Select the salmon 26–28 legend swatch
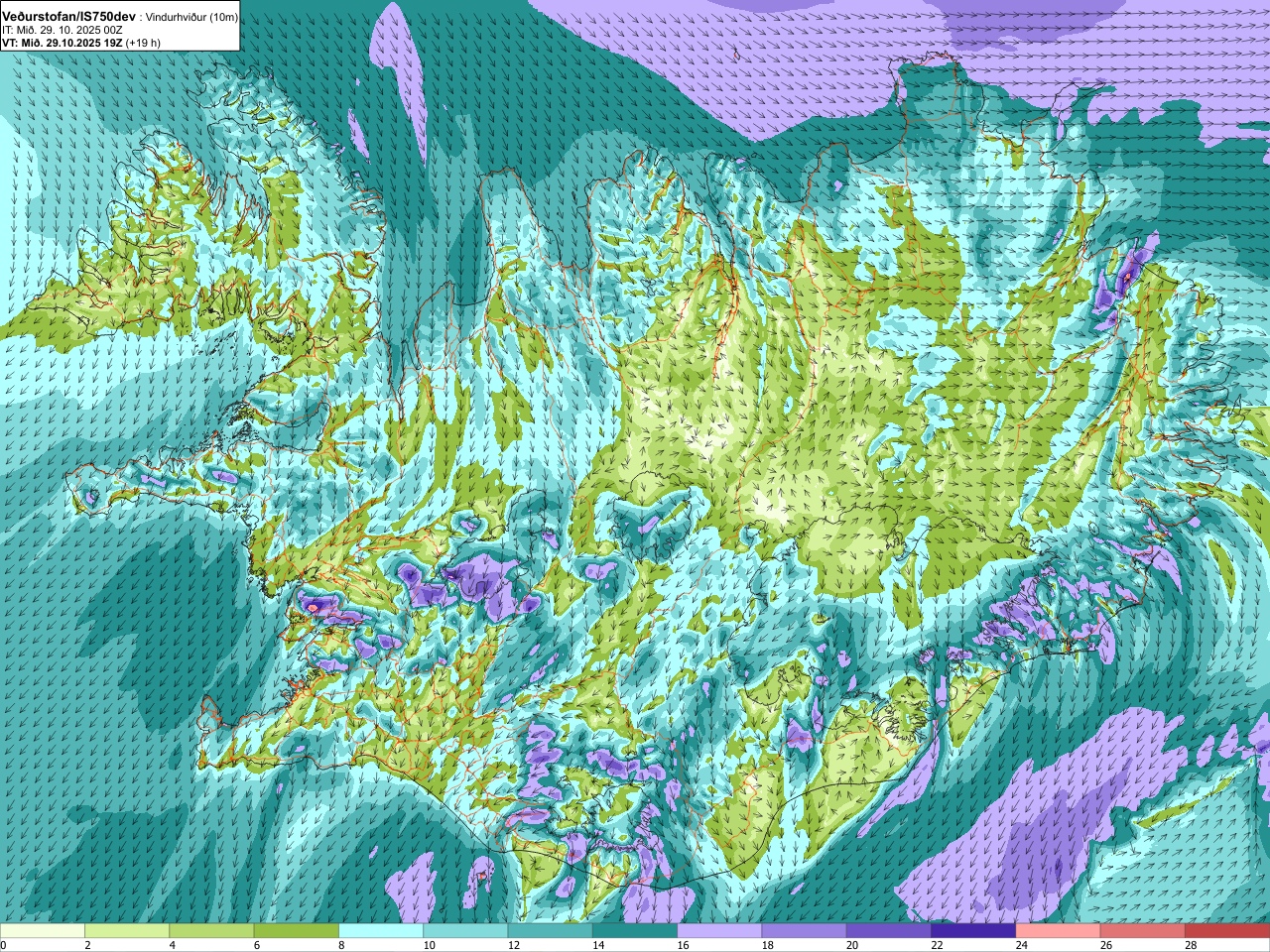1270x952 pixels. [x=1143, y=930]
